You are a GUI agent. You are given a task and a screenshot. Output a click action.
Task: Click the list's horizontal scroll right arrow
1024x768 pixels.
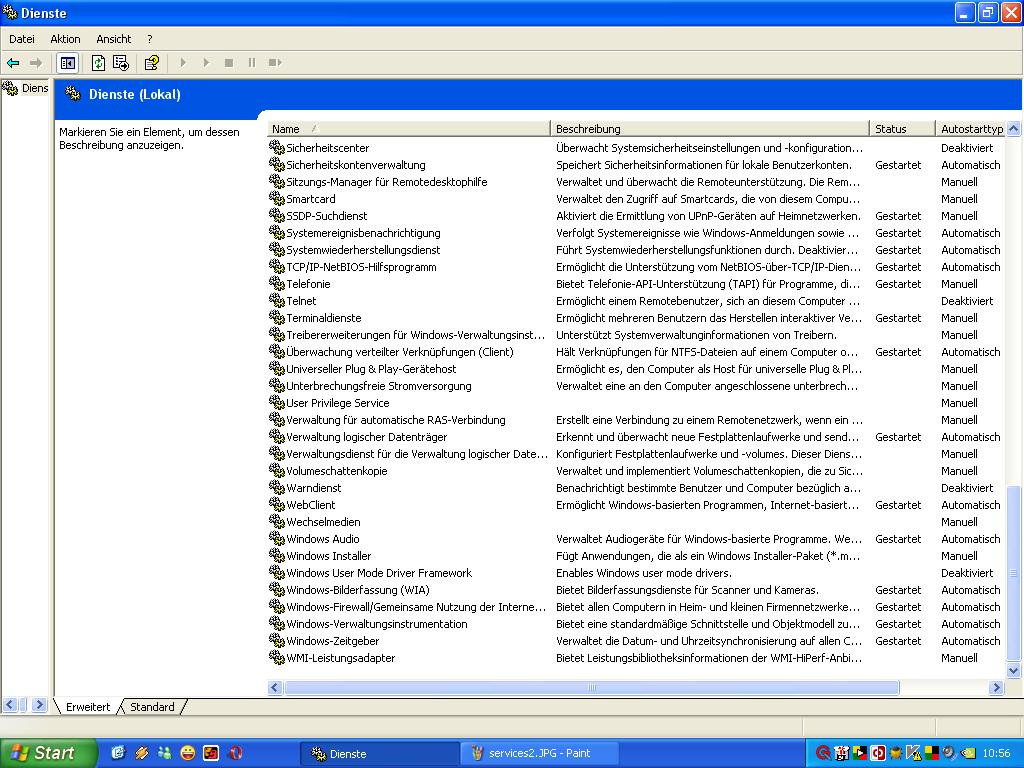(x=996, y=687)
